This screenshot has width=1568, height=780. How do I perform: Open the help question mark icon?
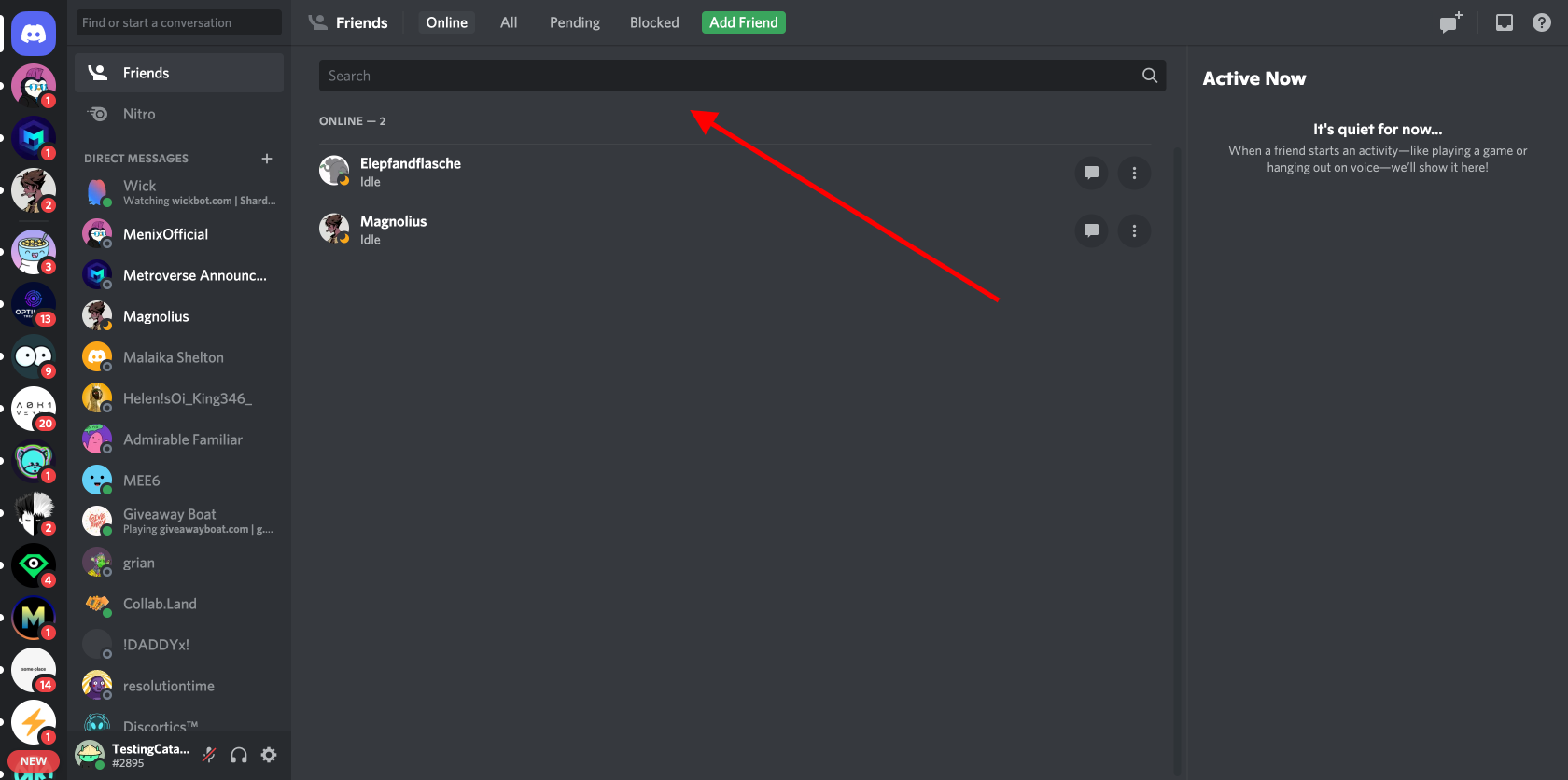click(1542, 22)
